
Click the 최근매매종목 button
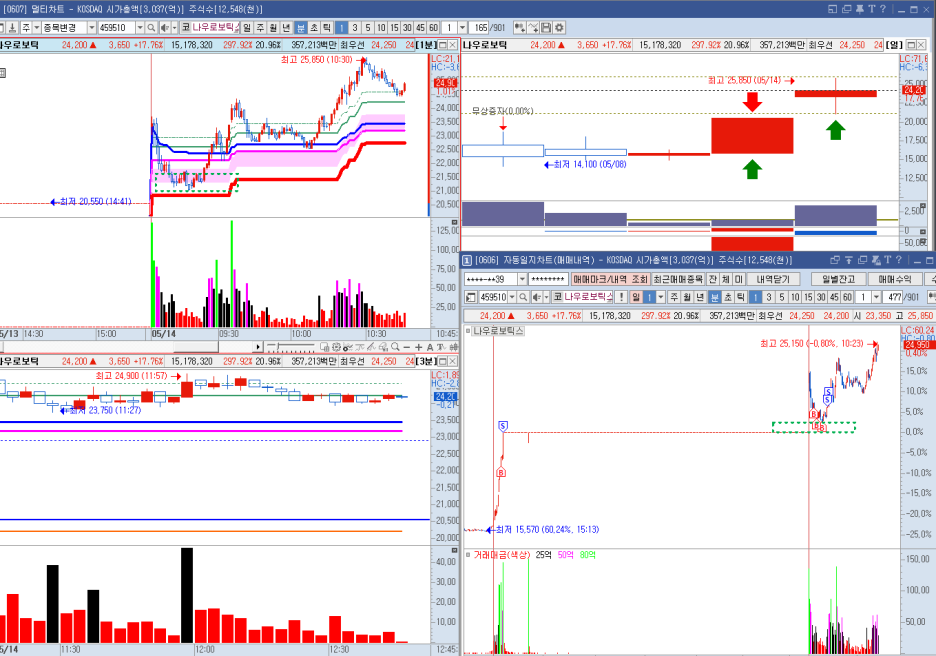point(678,279)
